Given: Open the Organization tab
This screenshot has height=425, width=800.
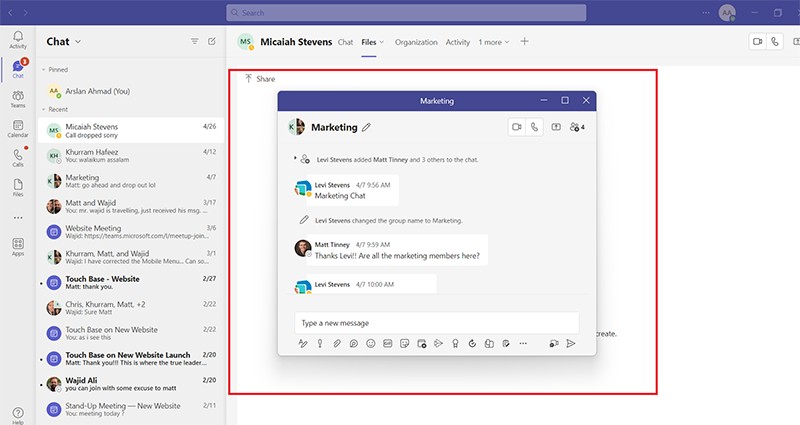Looking at the screenshot, I should pos(416,42).
